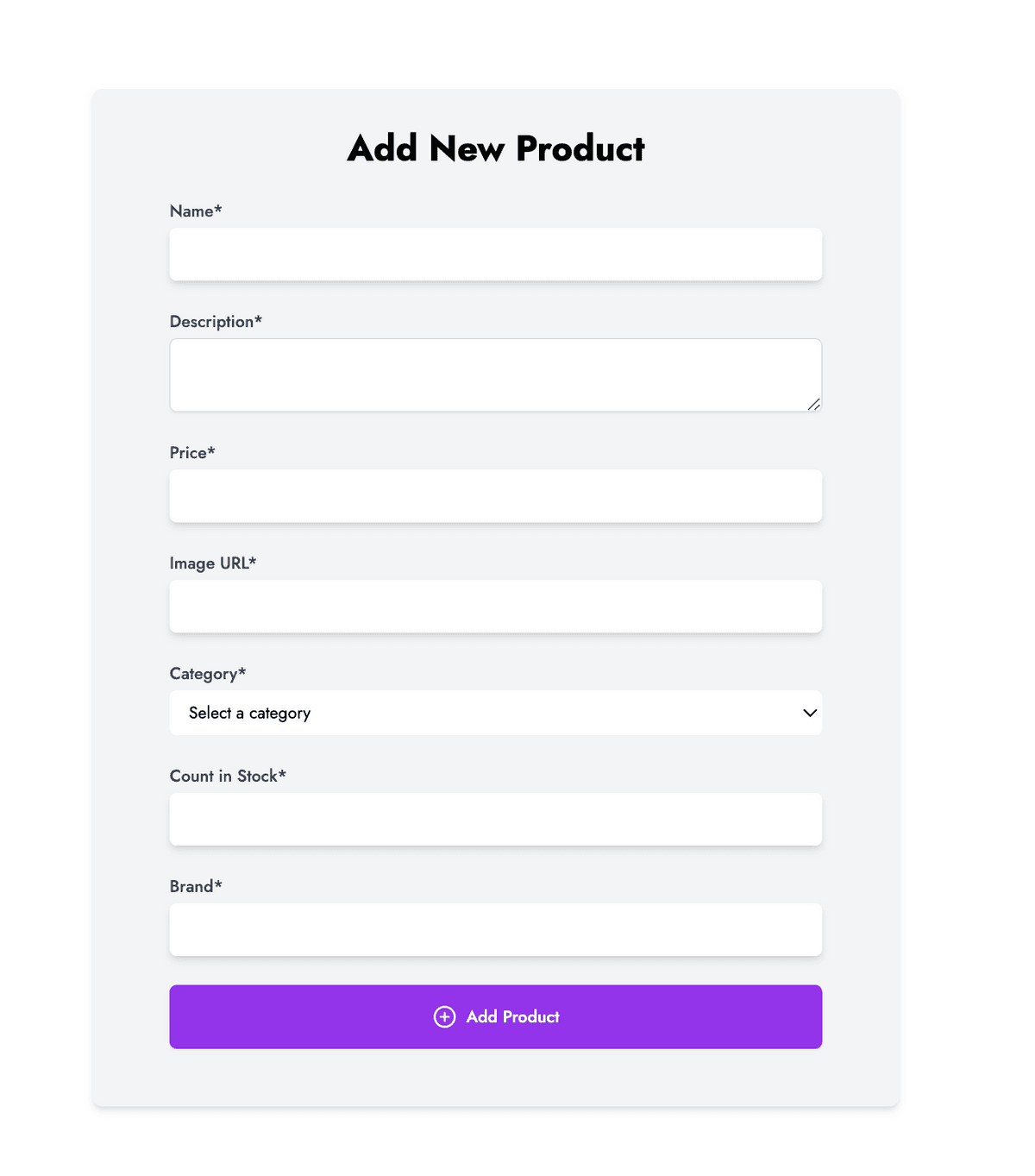1035x1176 pixels.
Task: Click the Category* label text
Action: coord(208,674)
